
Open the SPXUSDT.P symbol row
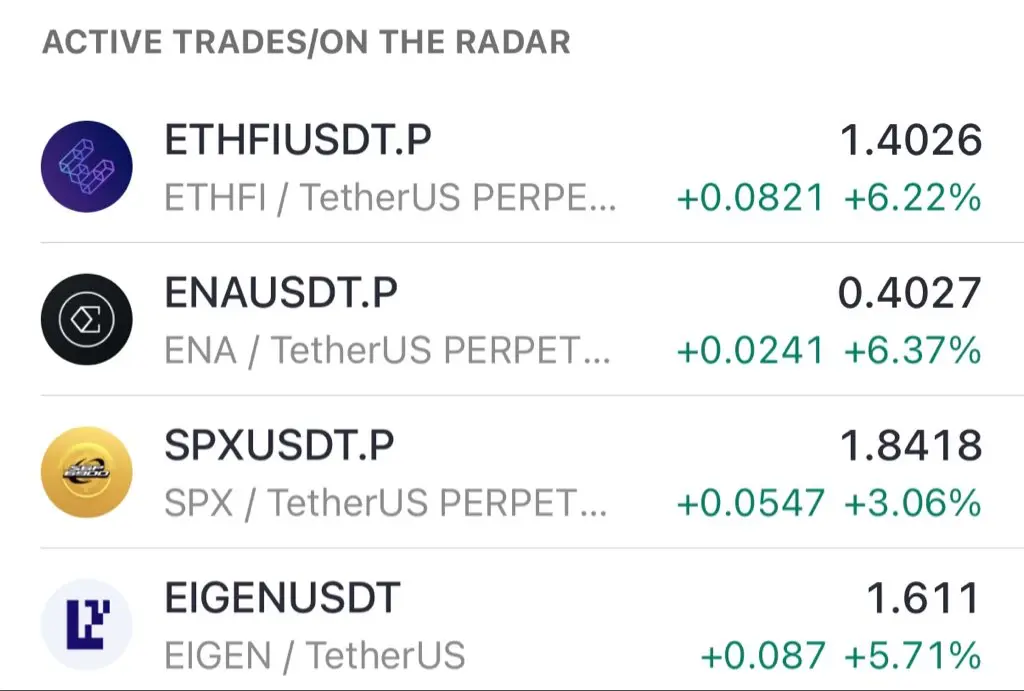click(512, 472)
